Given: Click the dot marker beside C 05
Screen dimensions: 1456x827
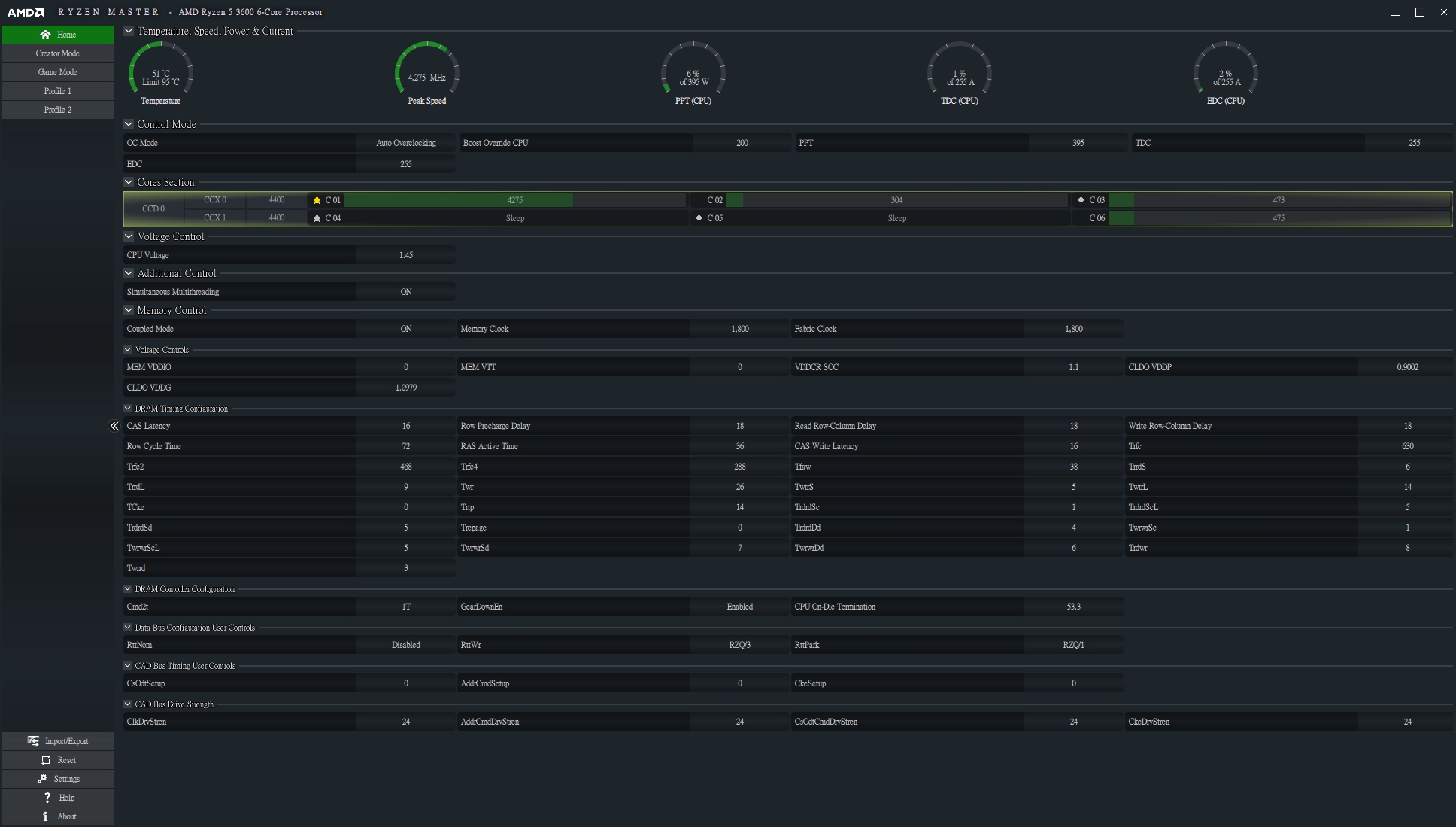Looking at the screenshot, I should (699, 218).
